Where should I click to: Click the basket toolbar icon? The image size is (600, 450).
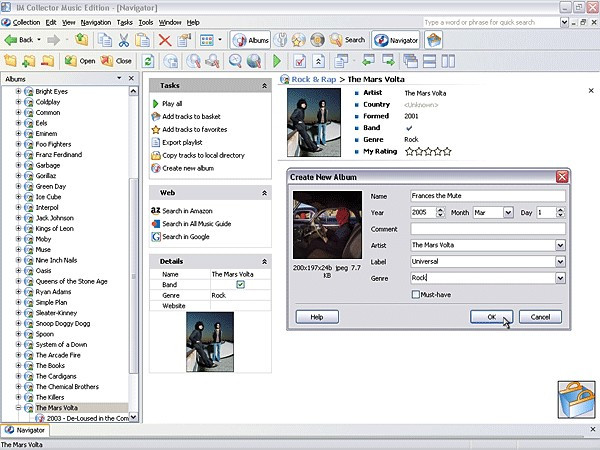[x=434, y=40]
